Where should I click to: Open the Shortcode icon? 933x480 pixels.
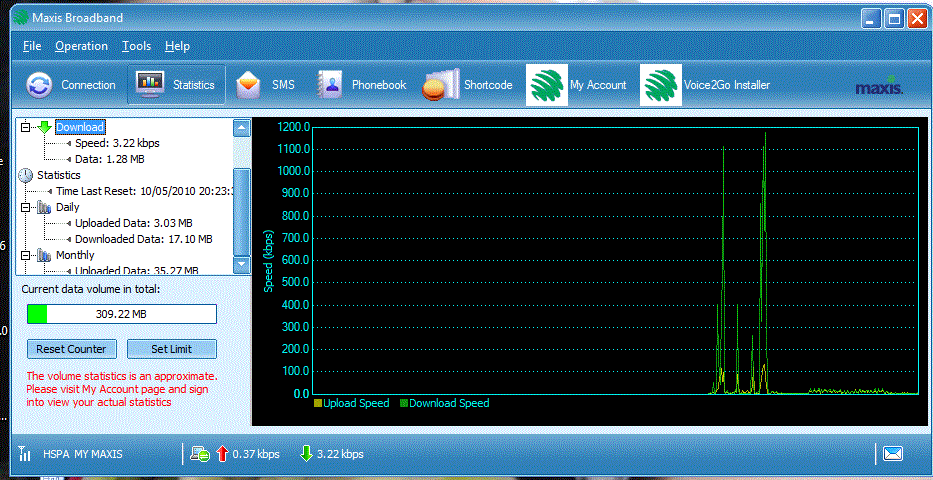[440, 84]
